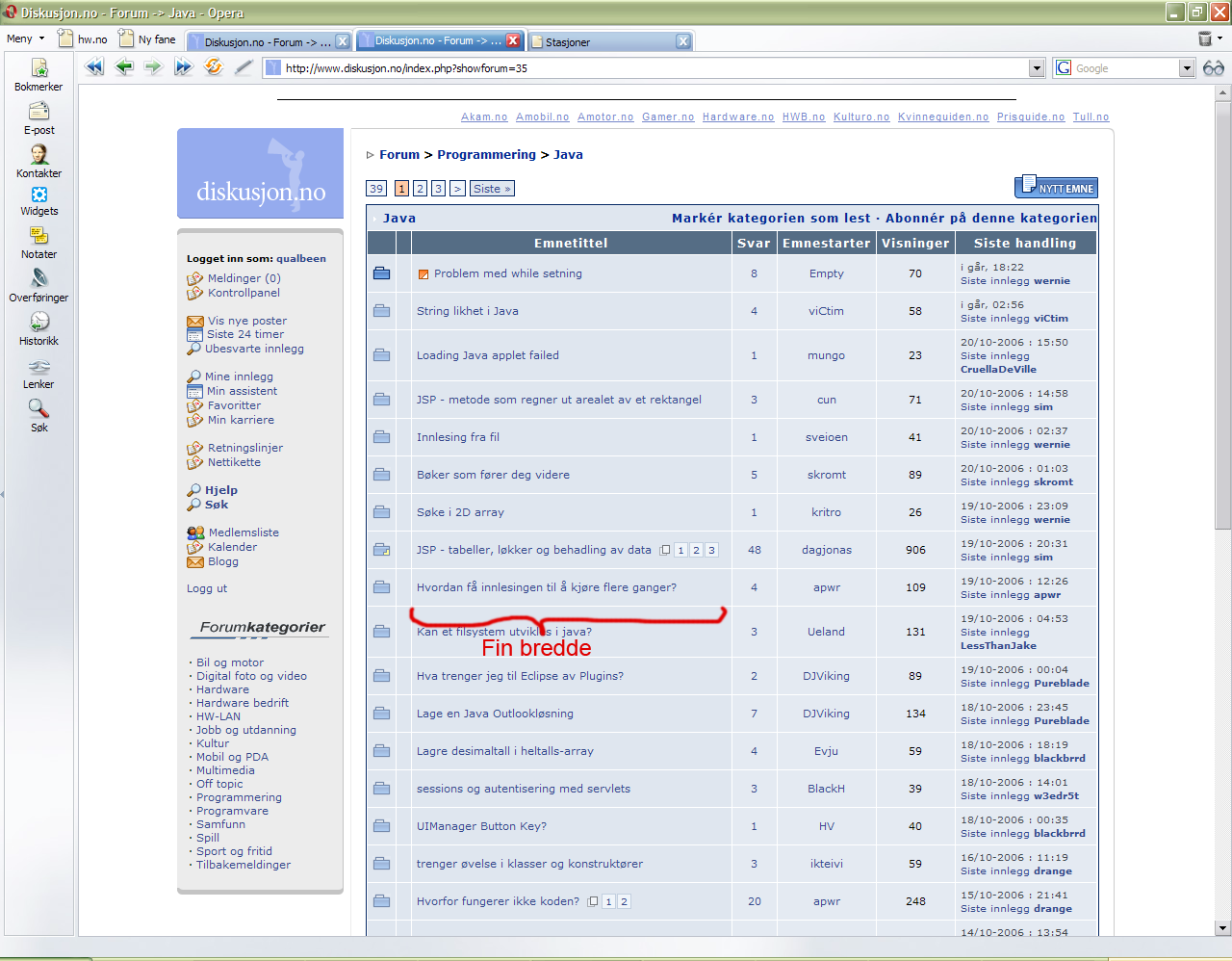Open 'Problem med while setning' topic
The image size is (1232, 961).
[x=508, y=273]
